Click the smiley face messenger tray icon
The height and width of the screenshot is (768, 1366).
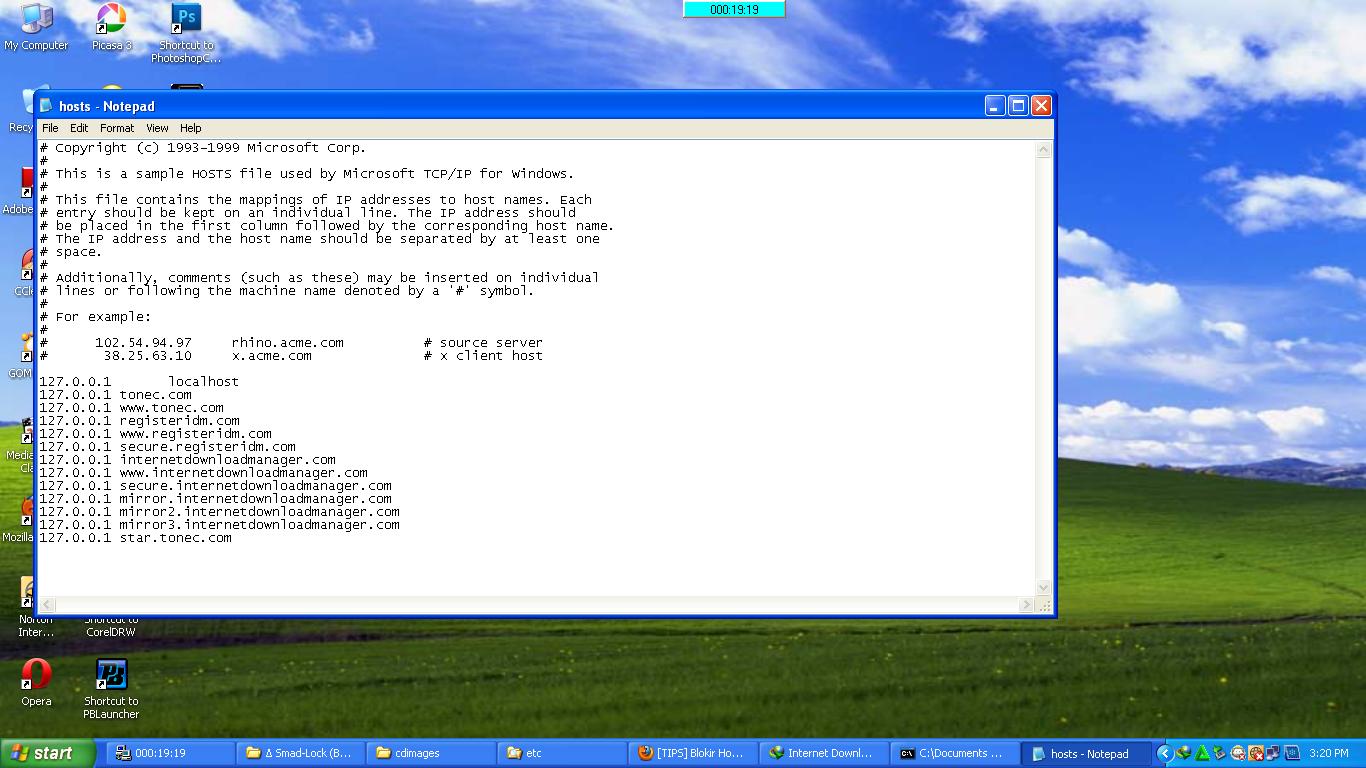(1238, 753)
